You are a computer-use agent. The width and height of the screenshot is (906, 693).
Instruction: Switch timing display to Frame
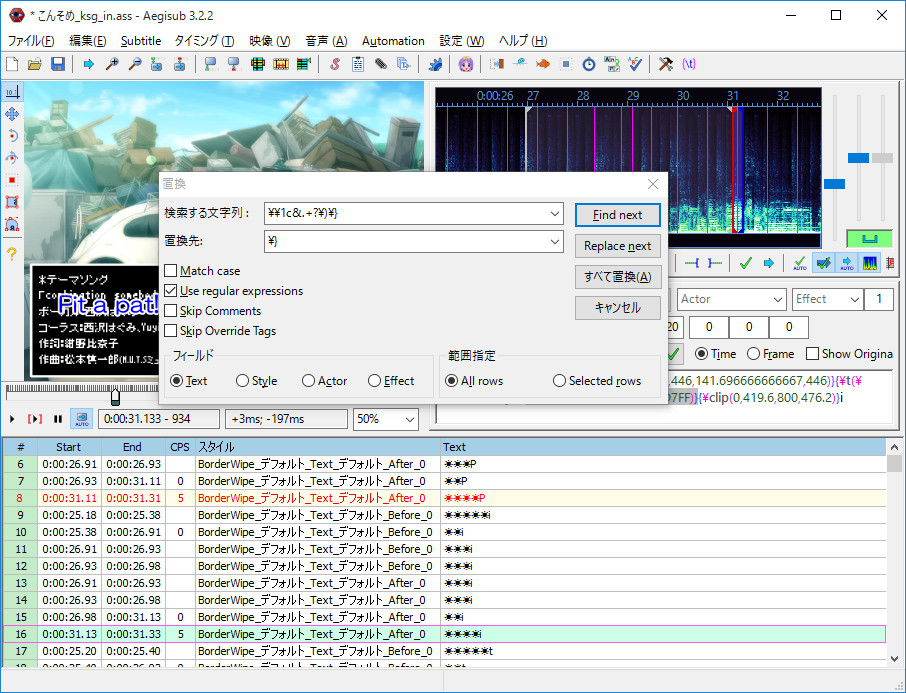point(753,354)
